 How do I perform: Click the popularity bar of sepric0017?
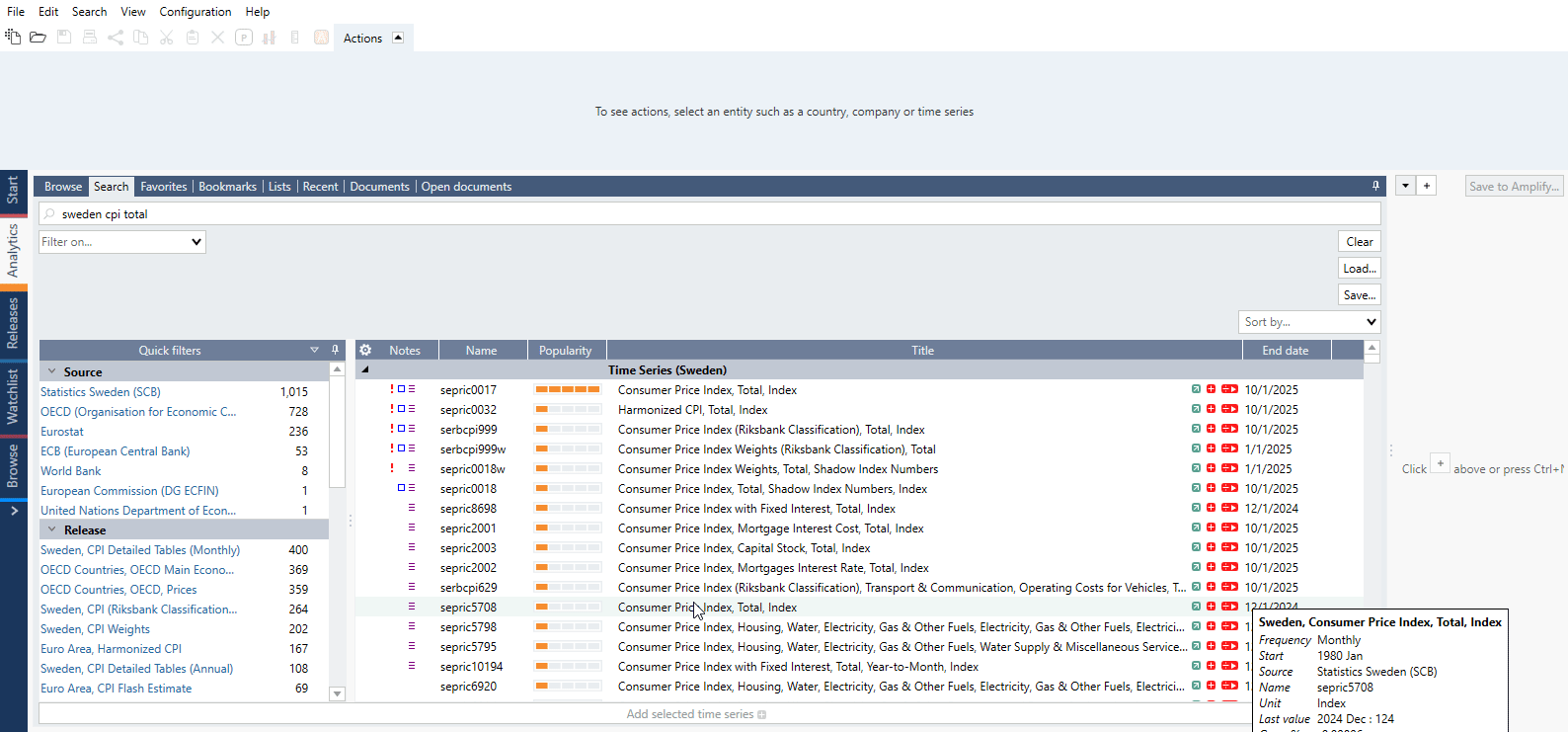[x=568, y=390]
